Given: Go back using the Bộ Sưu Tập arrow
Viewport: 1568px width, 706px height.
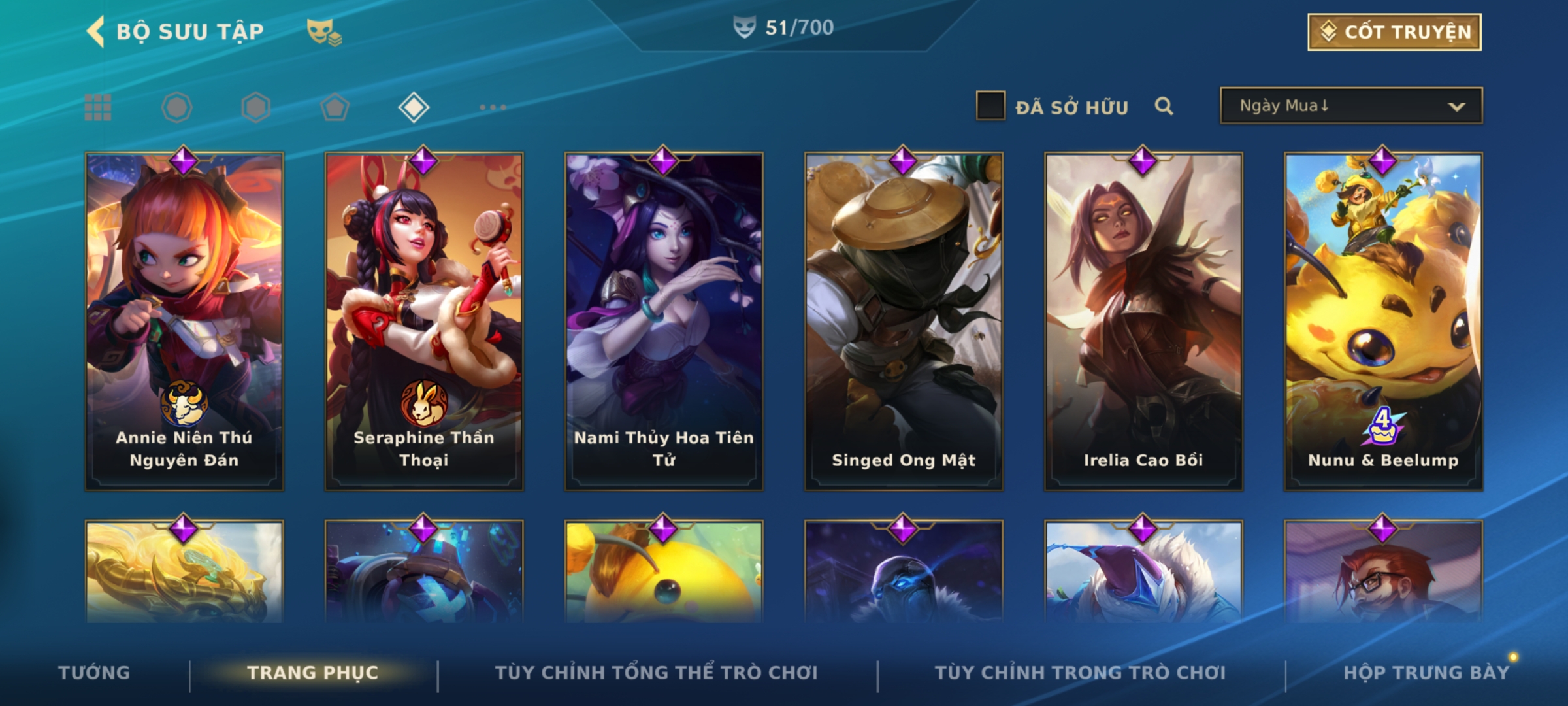Looking at the screenshot, I should pos(95,31).
